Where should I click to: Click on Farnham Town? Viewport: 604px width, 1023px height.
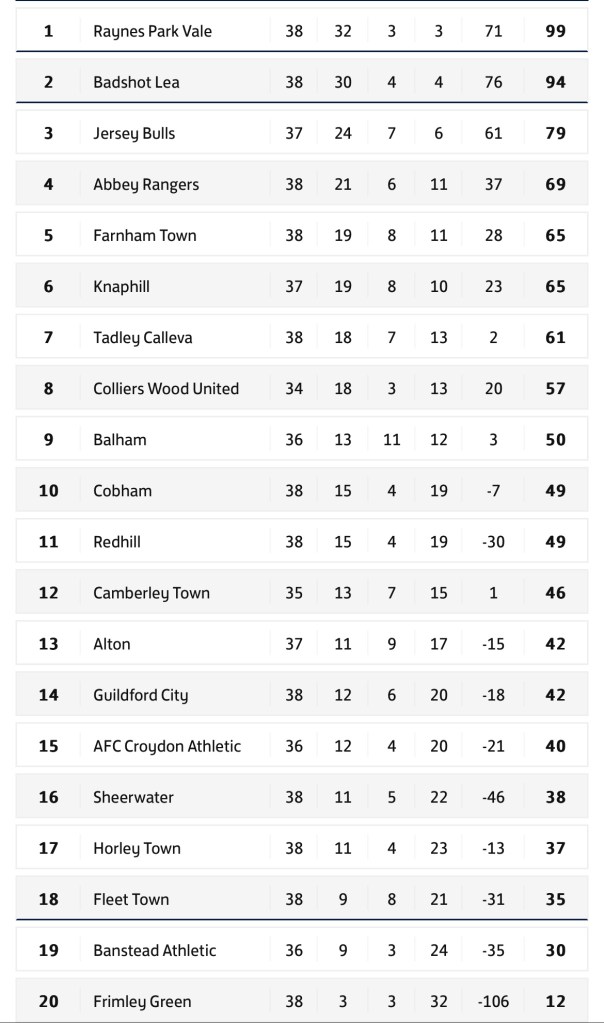pos(145,235)
